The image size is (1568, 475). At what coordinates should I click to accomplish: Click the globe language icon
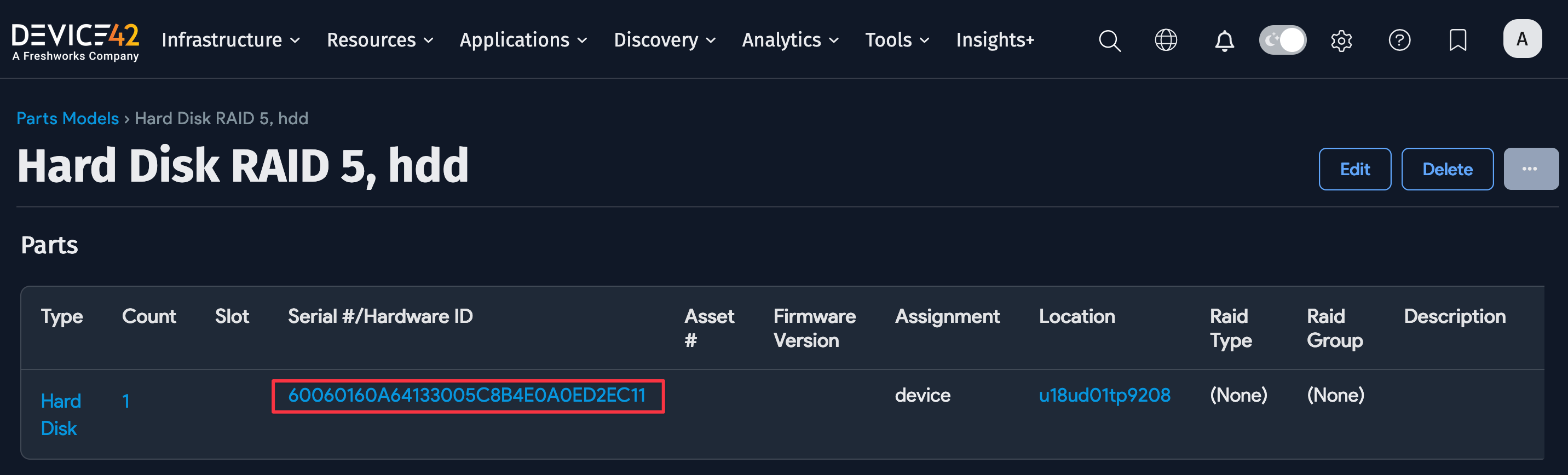point(1166,40)
